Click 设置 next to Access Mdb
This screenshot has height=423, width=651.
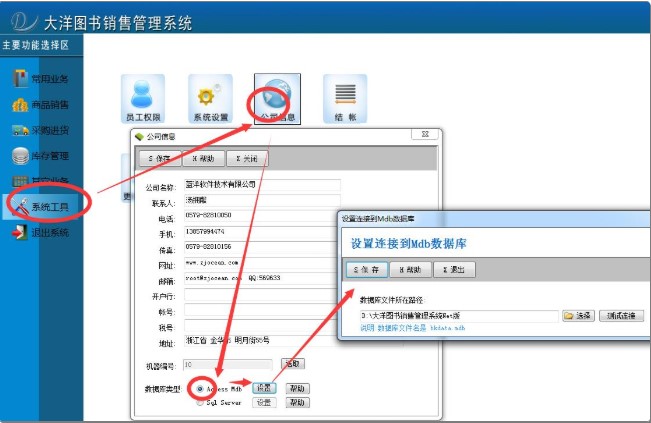point(264,389)
